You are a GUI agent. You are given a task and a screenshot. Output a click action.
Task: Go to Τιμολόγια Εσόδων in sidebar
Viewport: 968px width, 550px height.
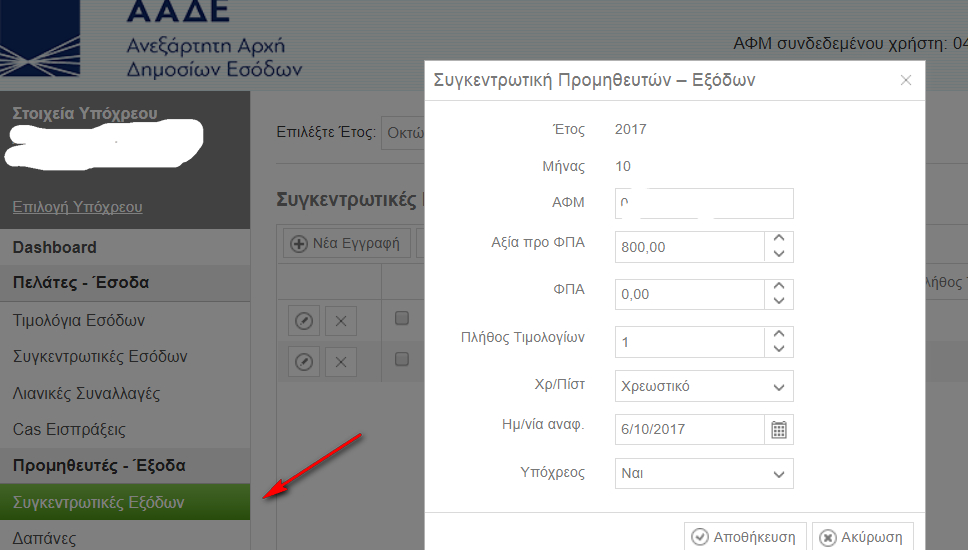click(x=79, y=321)
